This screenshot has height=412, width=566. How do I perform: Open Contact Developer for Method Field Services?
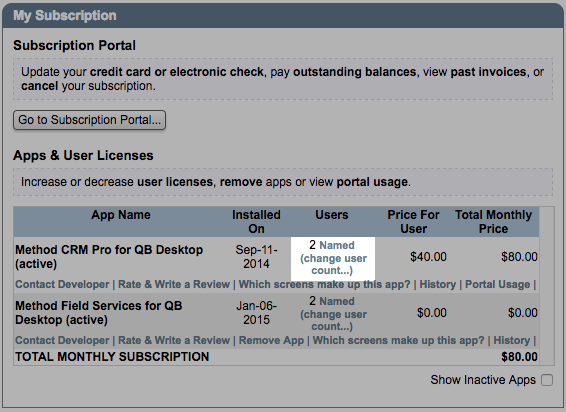pyautogui.click(x=62, y=340)
